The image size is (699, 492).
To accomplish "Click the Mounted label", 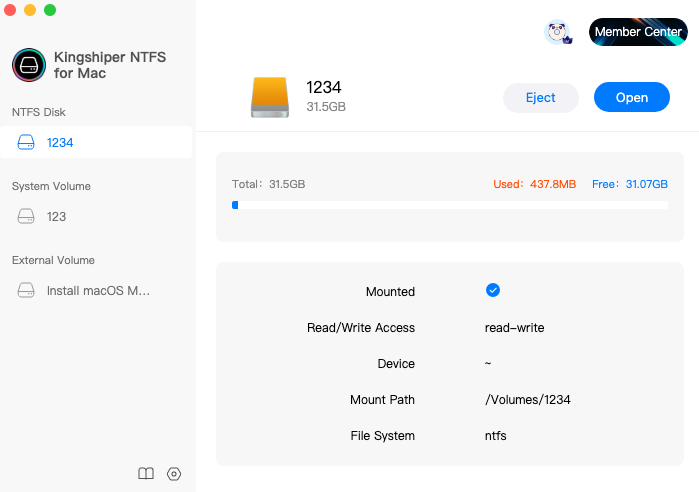I will [x=391, y=291].
